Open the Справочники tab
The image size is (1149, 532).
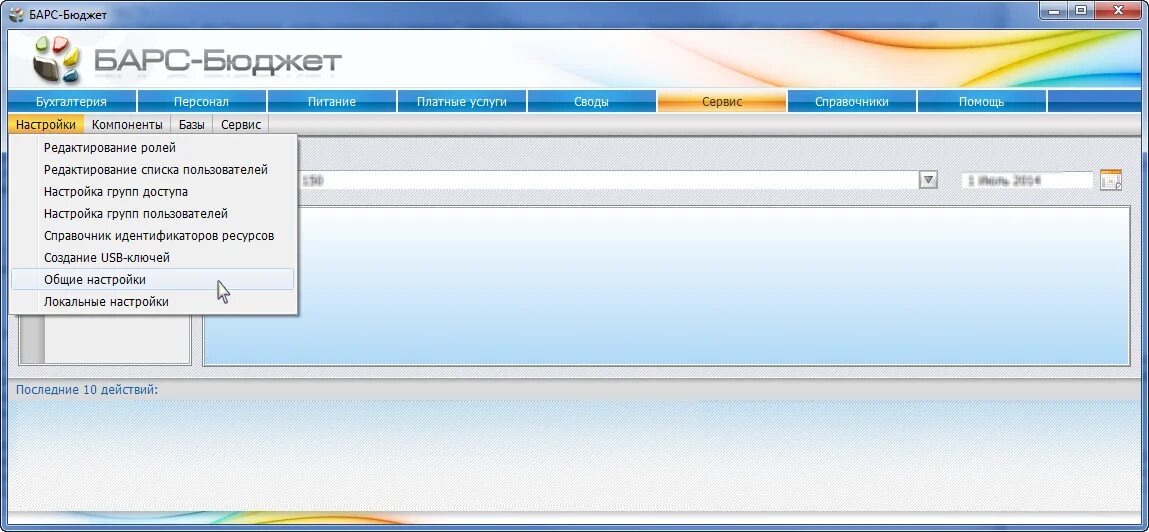point(851,102)
